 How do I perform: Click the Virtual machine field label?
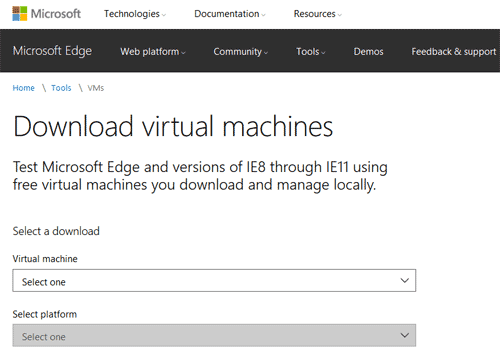pyautogui.click(x=45, y=259)
